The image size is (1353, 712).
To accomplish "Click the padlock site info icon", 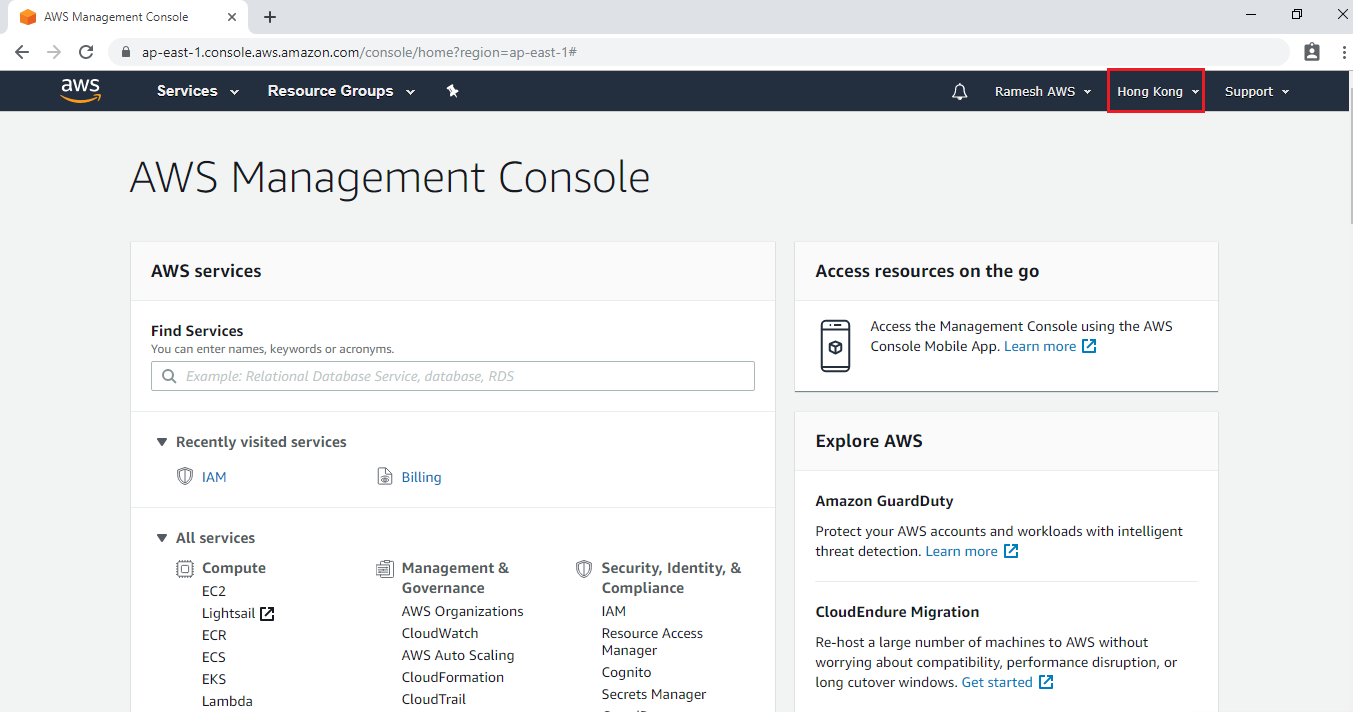I will [126, 52].
